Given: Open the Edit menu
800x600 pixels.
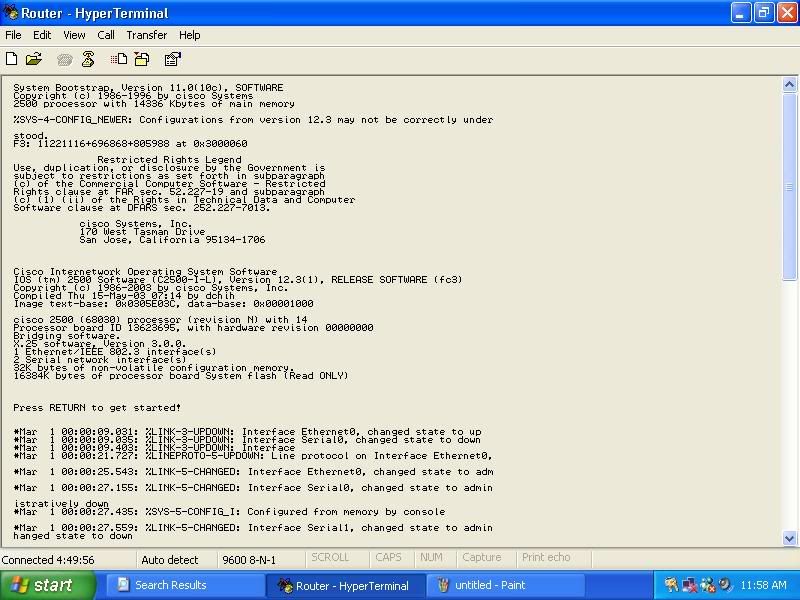Looking at the screenshot, I should pyautogui.click(x=42, y=35).
